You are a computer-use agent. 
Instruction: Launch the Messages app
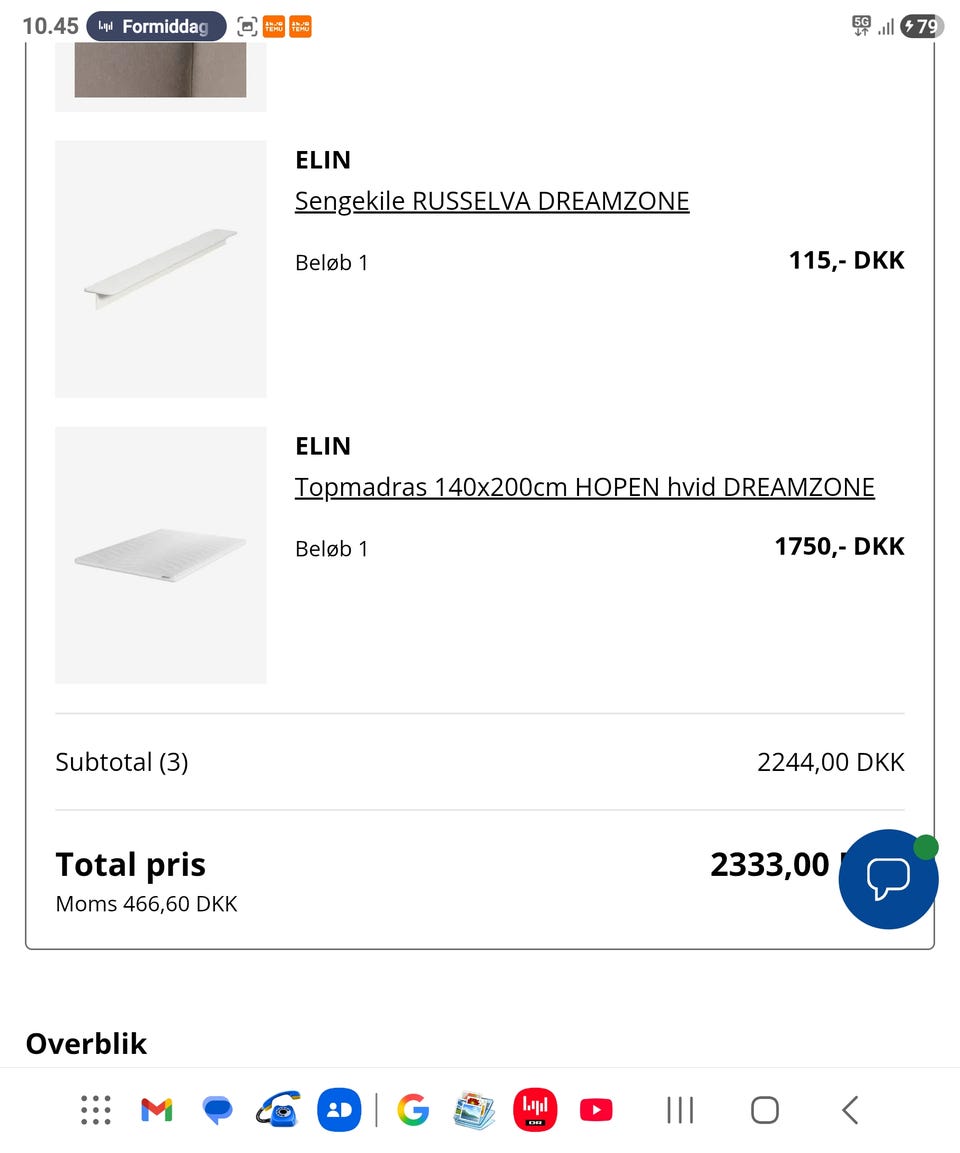(x=217, y=1110)
